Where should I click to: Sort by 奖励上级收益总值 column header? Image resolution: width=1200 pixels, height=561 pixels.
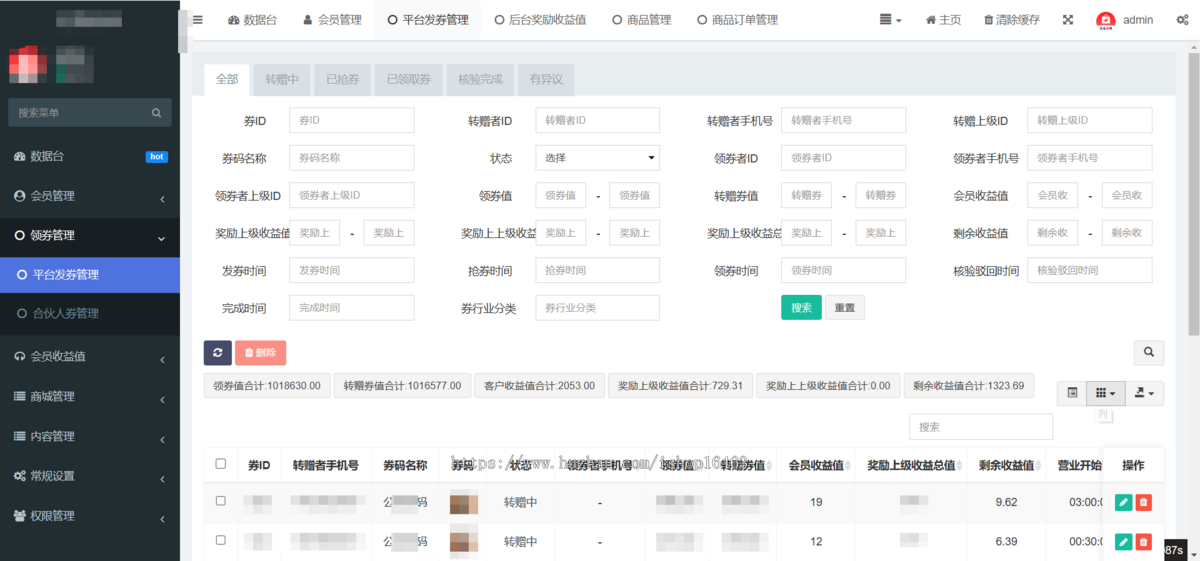911,465
